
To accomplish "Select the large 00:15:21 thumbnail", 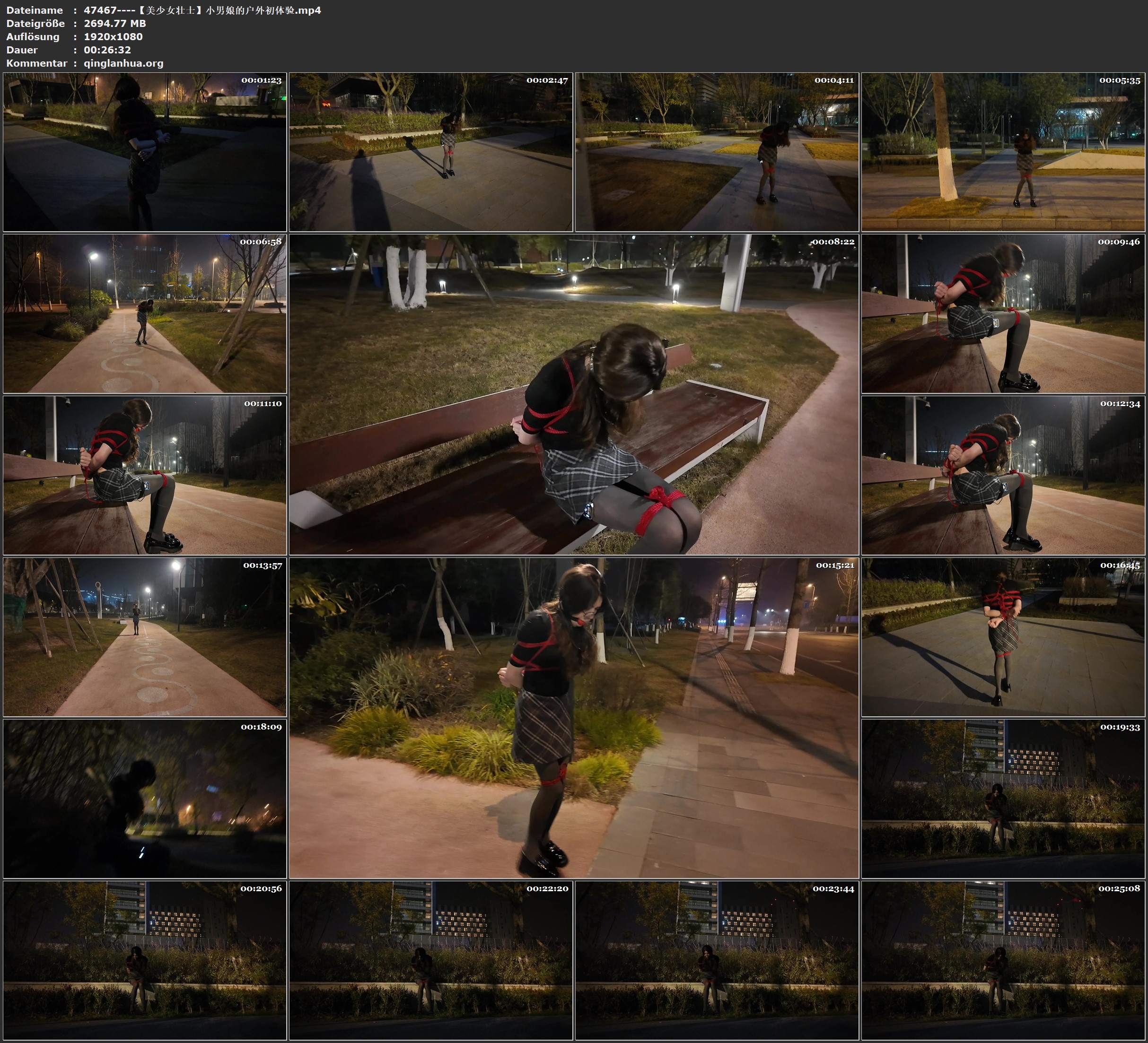I will coord(573,717).
